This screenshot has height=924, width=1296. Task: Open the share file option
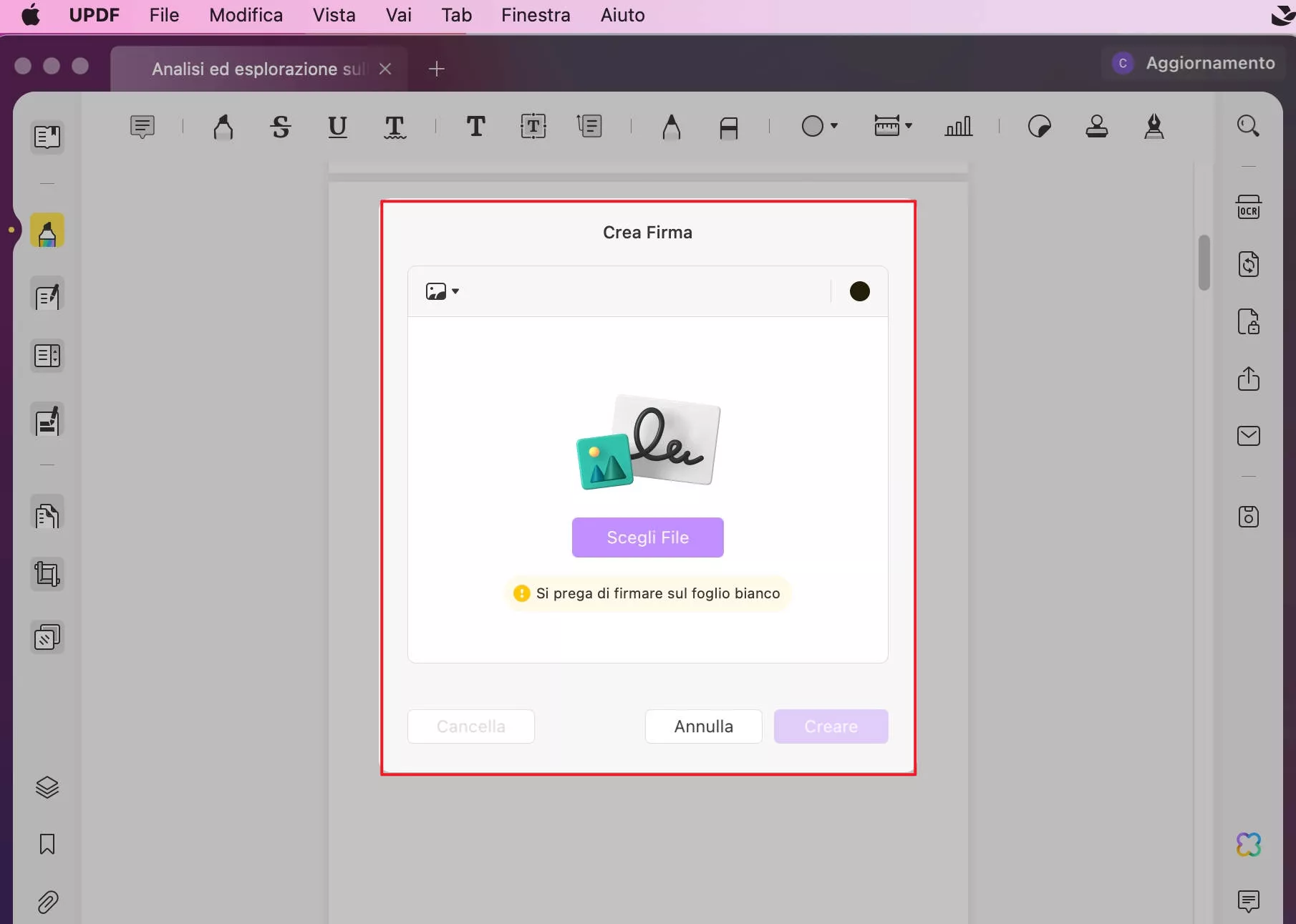(x=1249, y=379)
